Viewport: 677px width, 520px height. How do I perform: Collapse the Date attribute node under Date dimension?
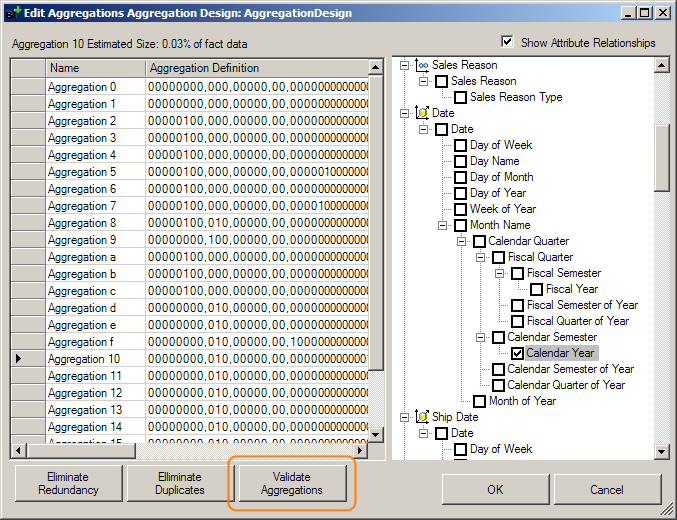[424, 129]
